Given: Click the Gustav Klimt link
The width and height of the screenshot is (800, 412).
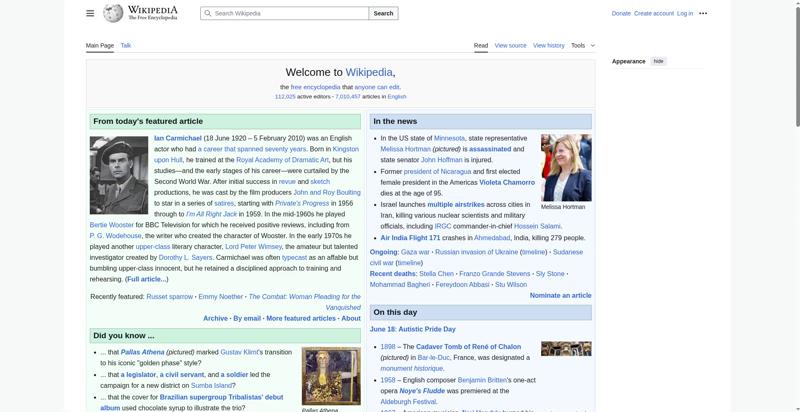Looking at the screenshot, I should tap(241, 352).
